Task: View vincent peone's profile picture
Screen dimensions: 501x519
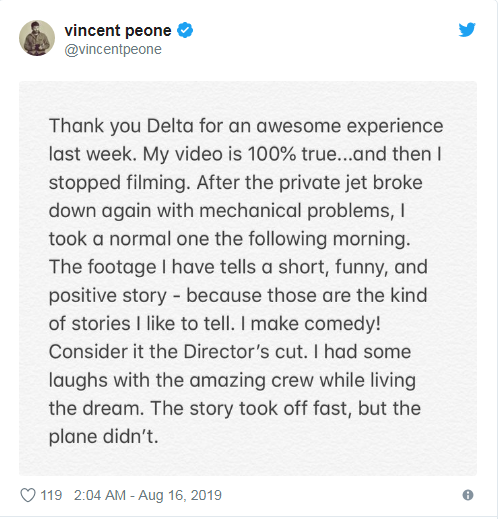Action: (x=37, y=38)
